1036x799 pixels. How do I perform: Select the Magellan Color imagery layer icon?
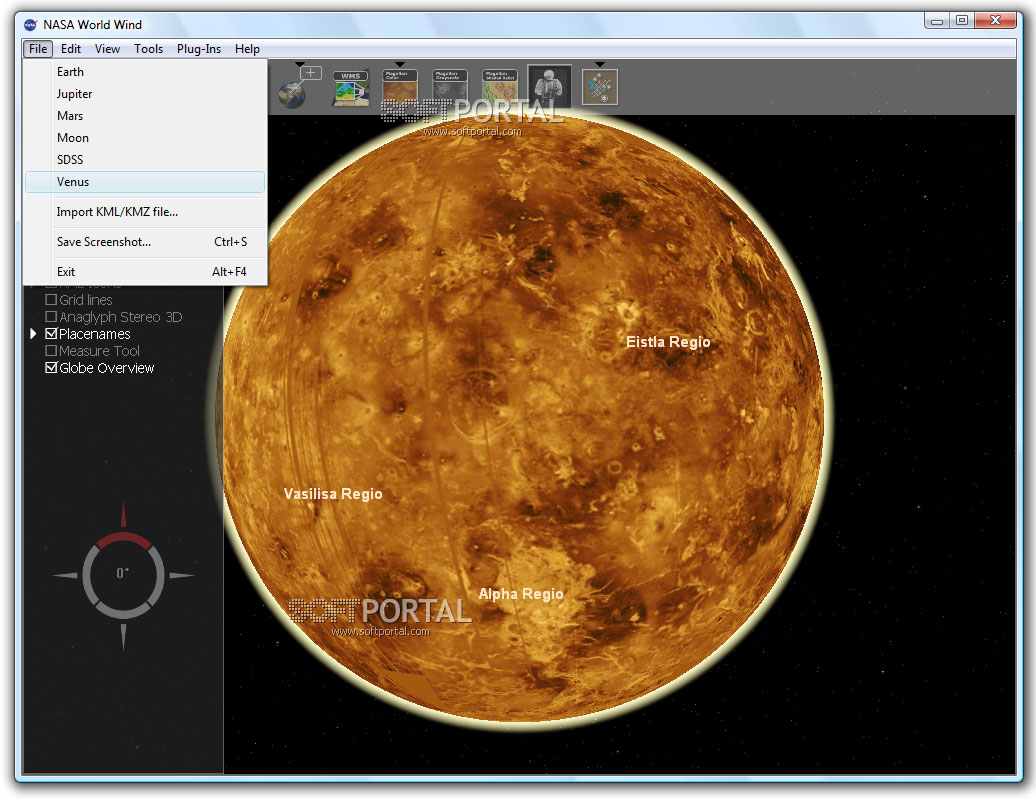pyautogui.click(x=400, y=87)
